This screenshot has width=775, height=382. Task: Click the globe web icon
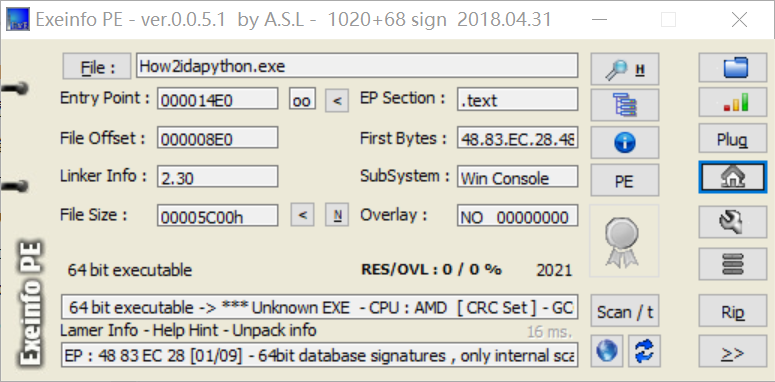tap(607, 351)
